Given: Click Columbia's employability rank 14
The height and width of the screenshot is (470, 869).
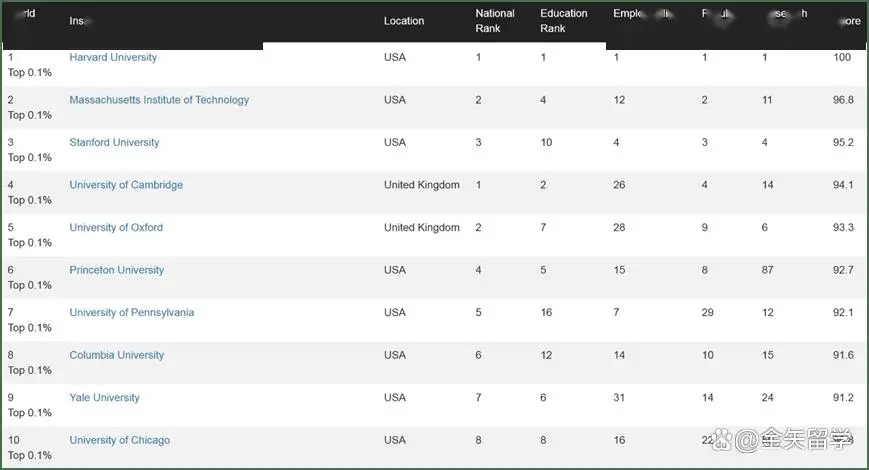Looking at the screenshot, I should [x=619, y=355].
